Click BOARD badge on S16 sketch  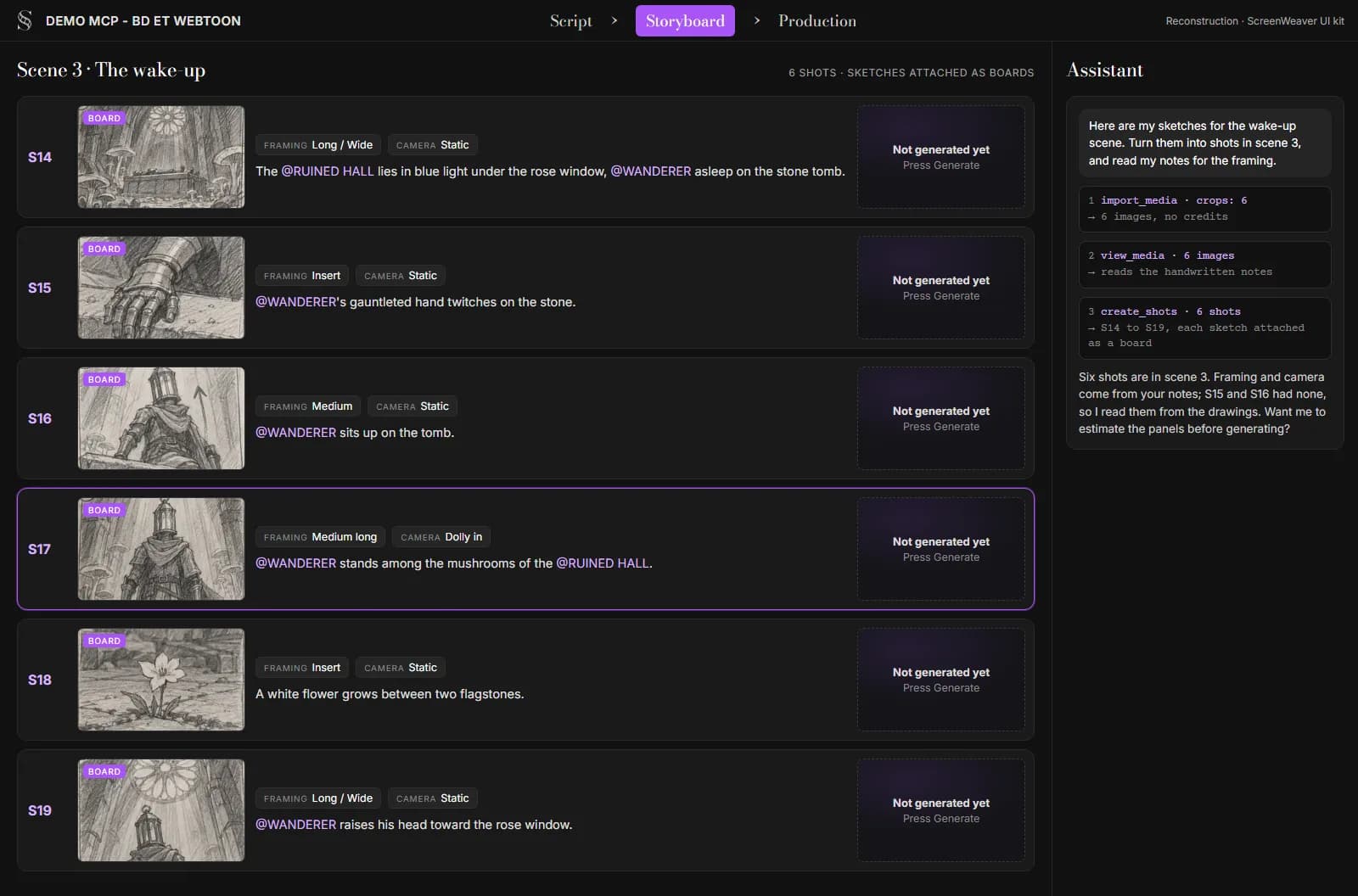104,379
